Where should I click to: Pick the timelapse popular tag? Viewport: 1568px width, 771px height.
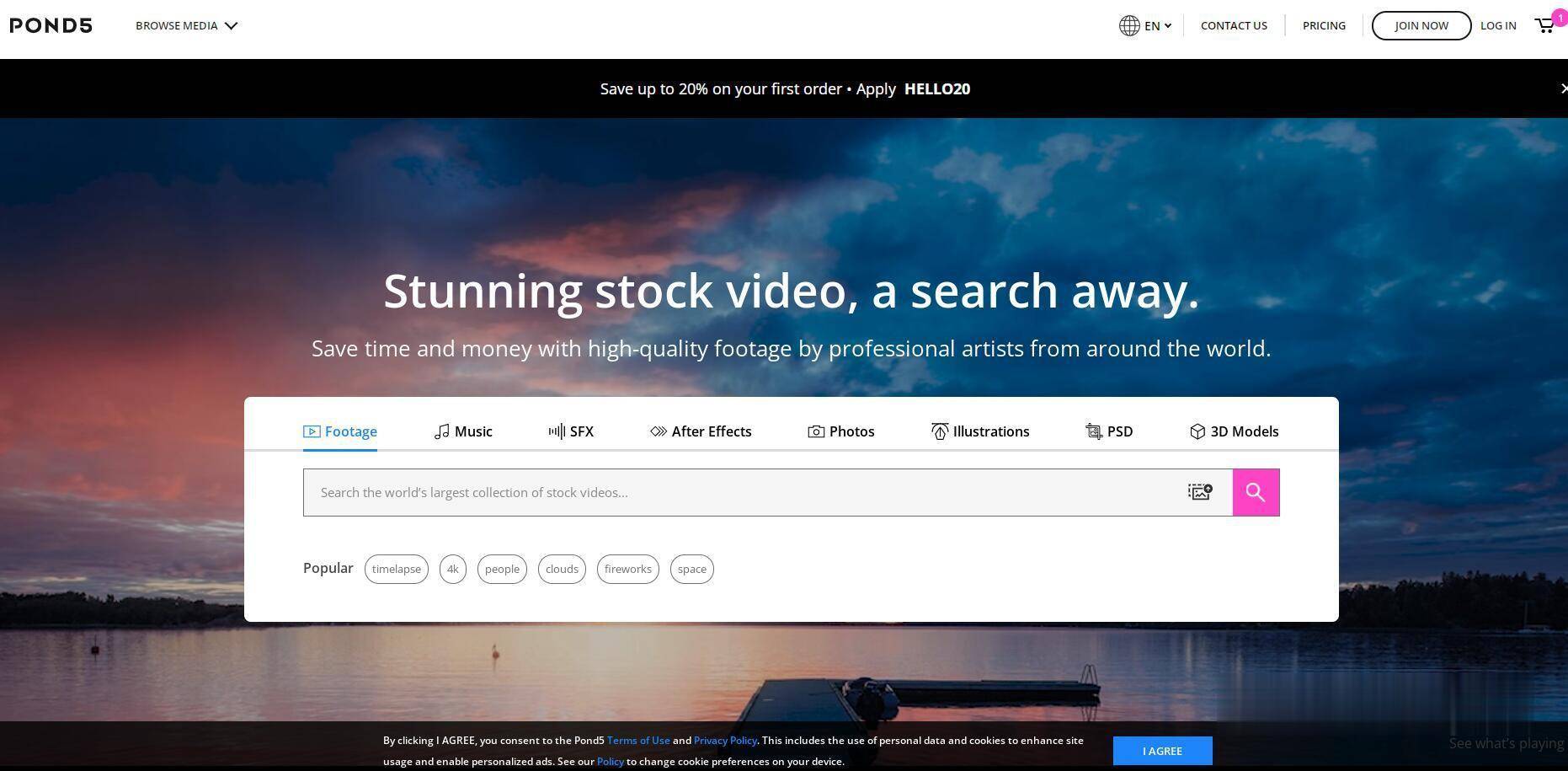point(397,569)
